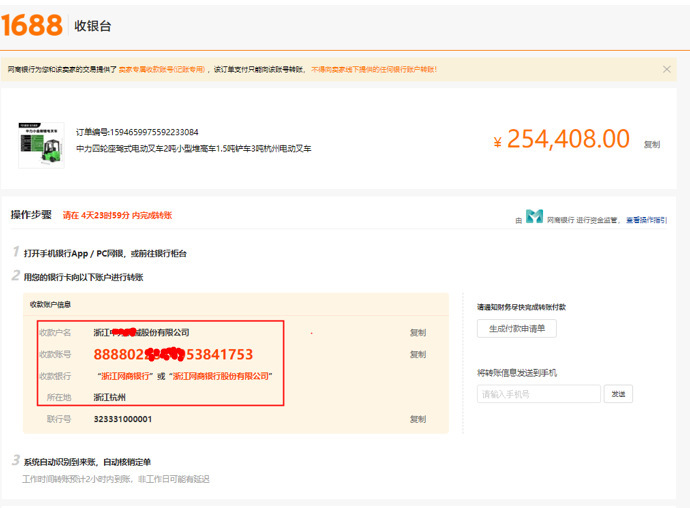Copy the payment amount 254,408.00

coord(651,144)
